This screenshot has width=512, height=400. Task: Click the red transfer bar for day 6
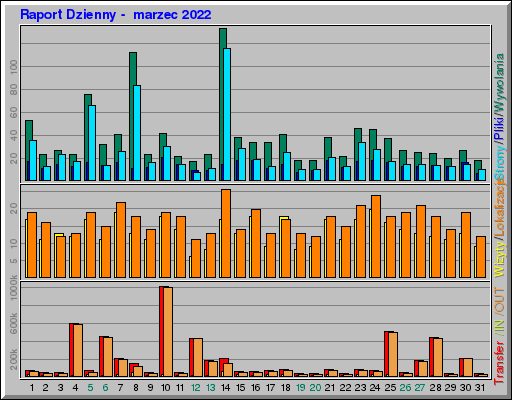tap(101, 356)
